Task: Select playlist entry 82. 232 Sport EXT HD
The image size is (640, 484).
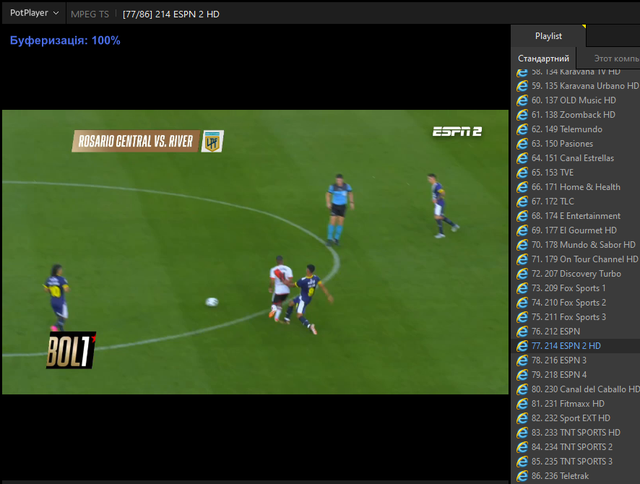Action: pyautogui.click(x=576, y=418)
